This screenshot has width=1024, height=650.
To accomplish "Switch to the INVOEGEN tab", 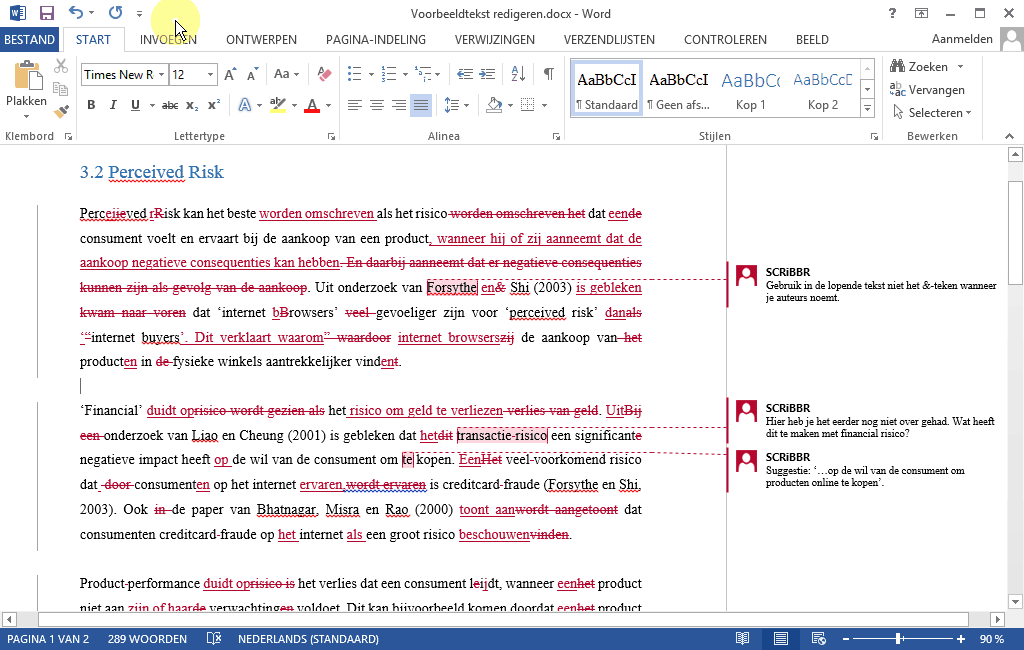I will [x=168, y=39].
